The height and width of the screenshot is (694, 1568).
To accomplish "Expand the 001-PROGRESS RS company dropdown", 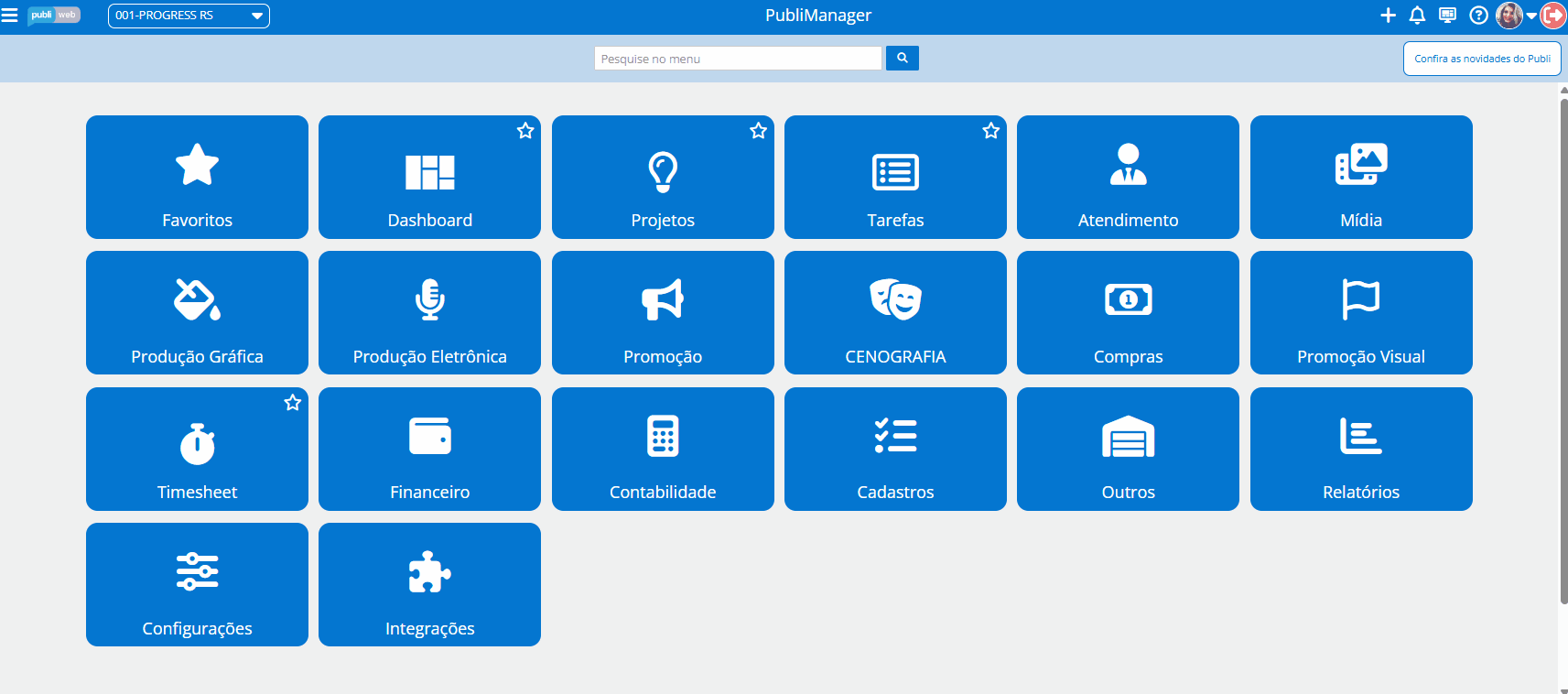I will (x=189, y=16).
